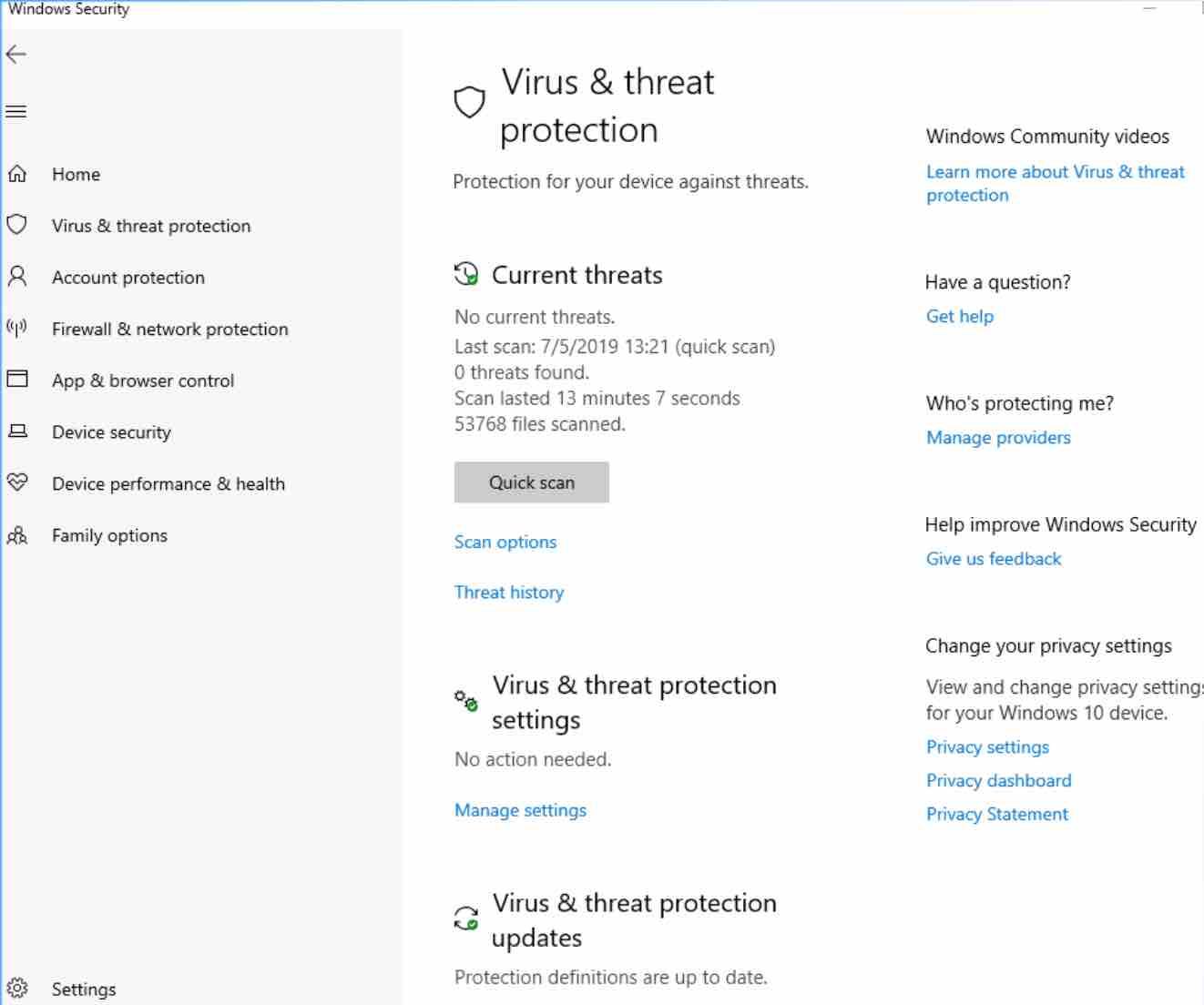Click Manage providers link
This screenshot has width=1204, height=1005.
click(x=998, y=438)
